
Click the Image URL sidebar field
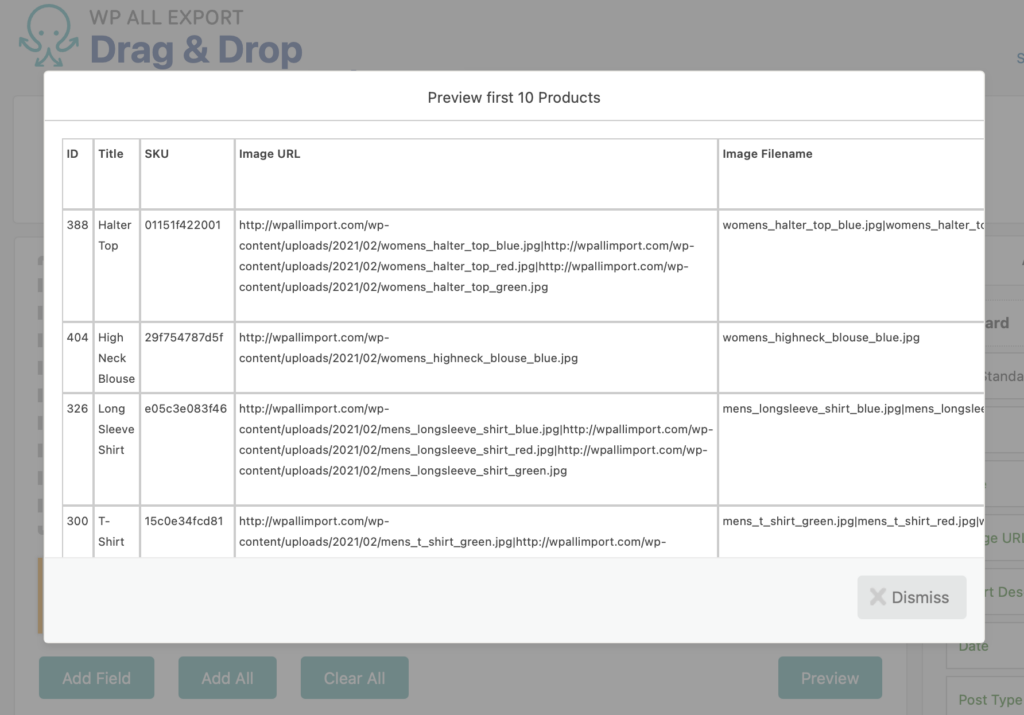pos(1010,538)
